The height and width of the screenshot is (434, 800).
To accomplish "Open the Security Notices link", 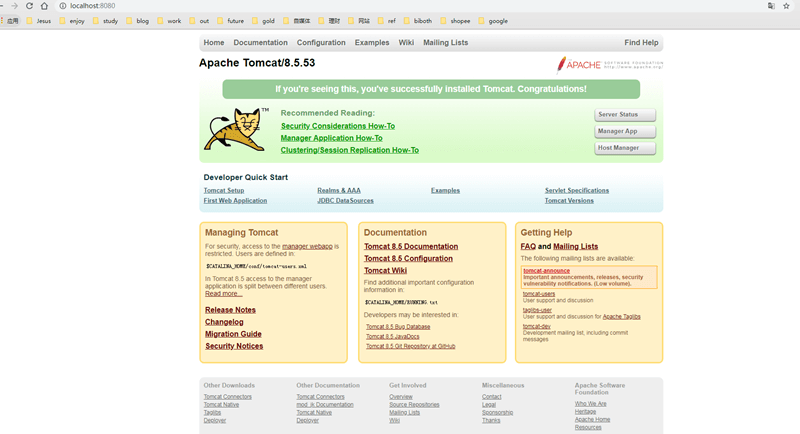I will click(234, 346).
